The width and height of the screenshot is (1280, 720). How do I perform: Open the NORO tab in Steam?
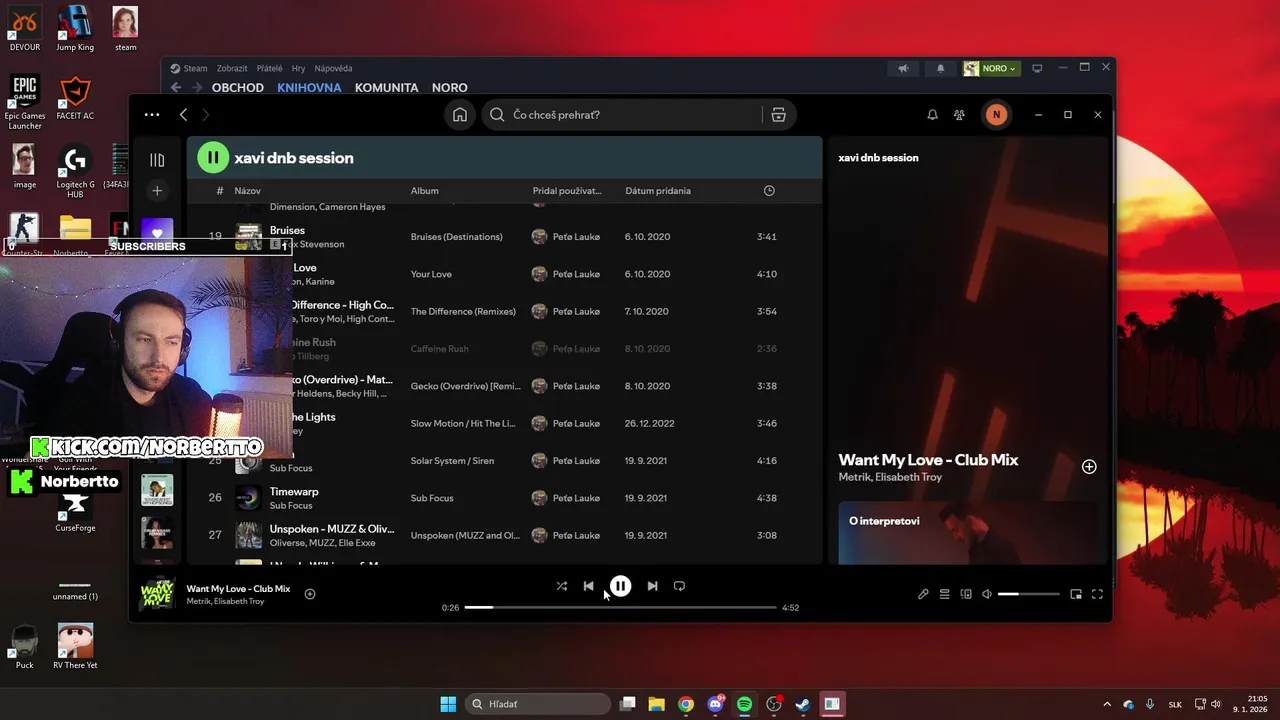pos(450,88)
